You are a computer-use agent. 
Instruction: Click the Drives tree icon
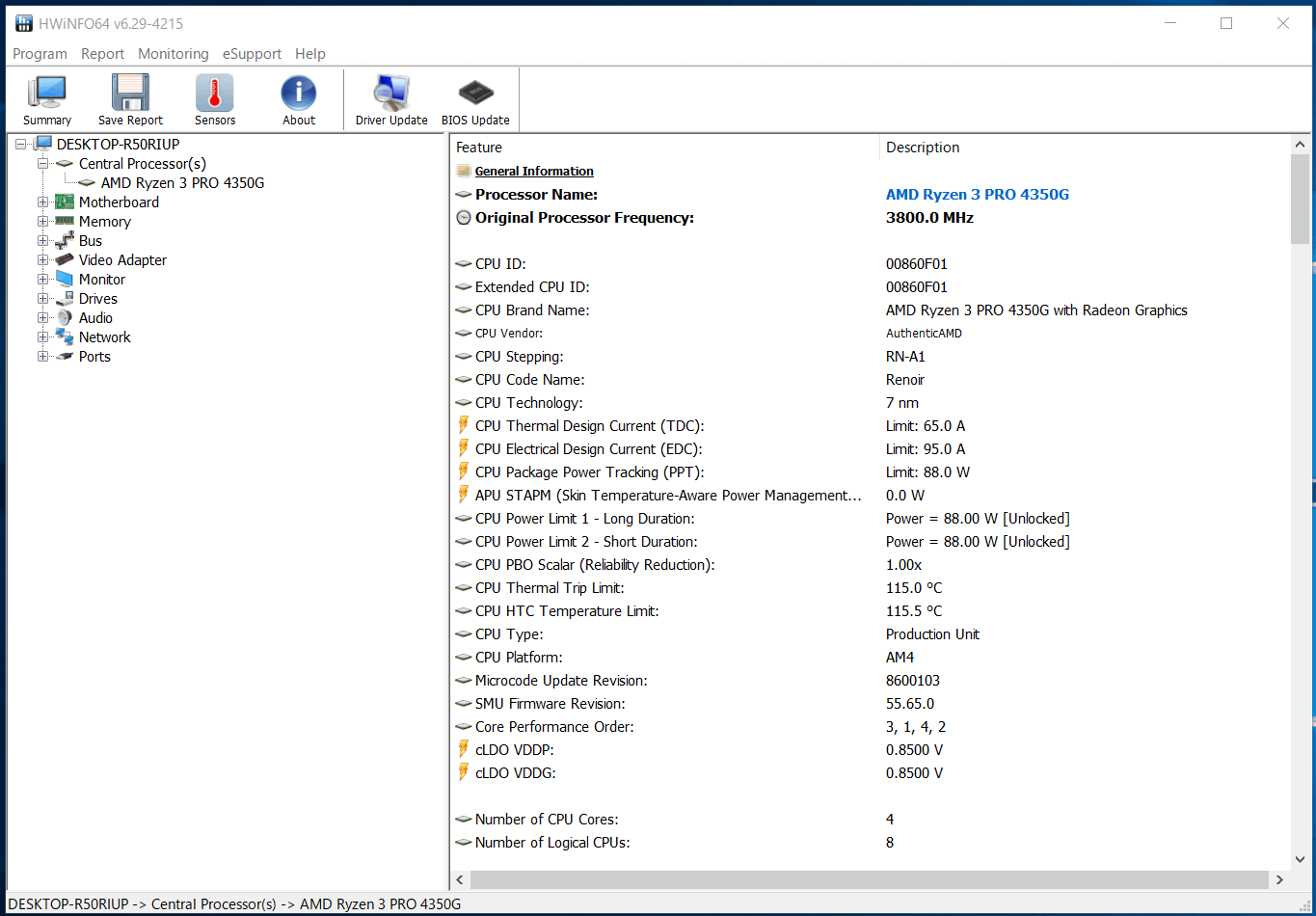65,298
